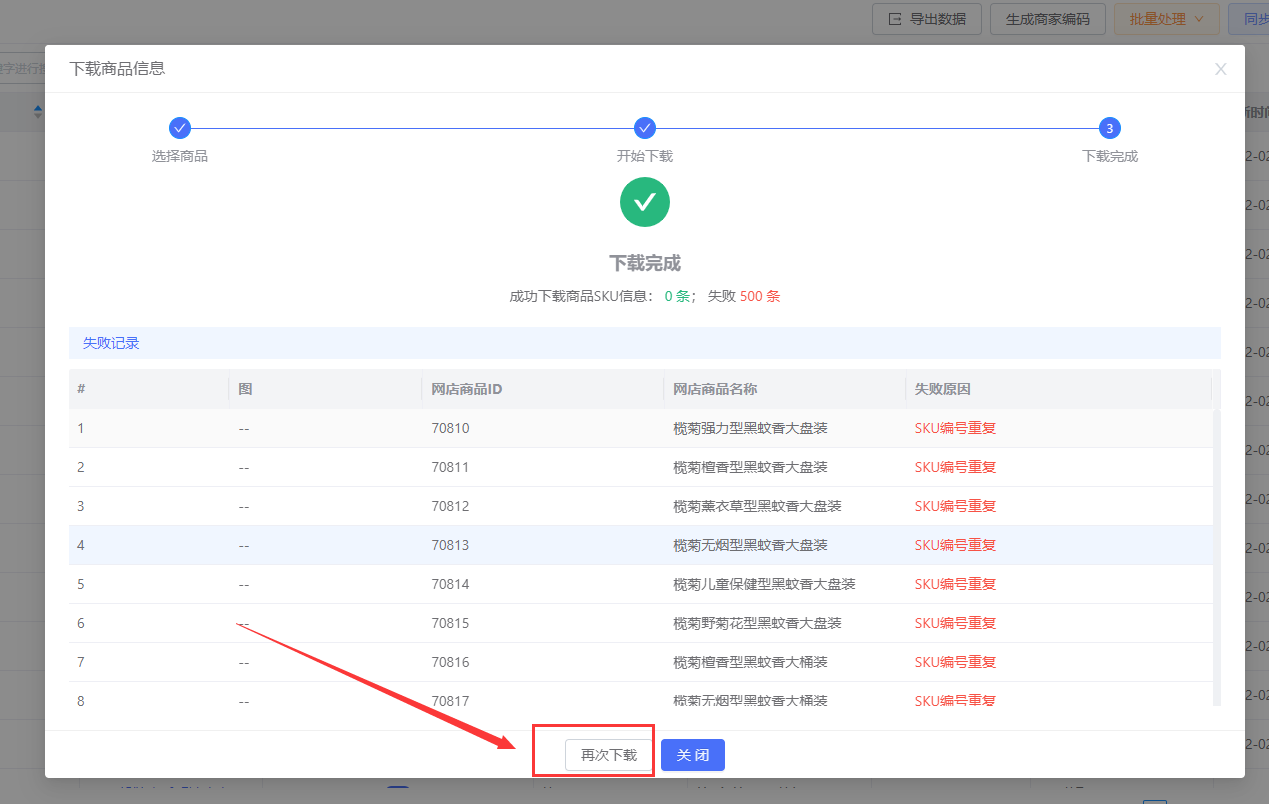Click product name 榄菊檀香型黑蚊香大桶装
This screenshot has height=804, width=1269.
[750, 662]
